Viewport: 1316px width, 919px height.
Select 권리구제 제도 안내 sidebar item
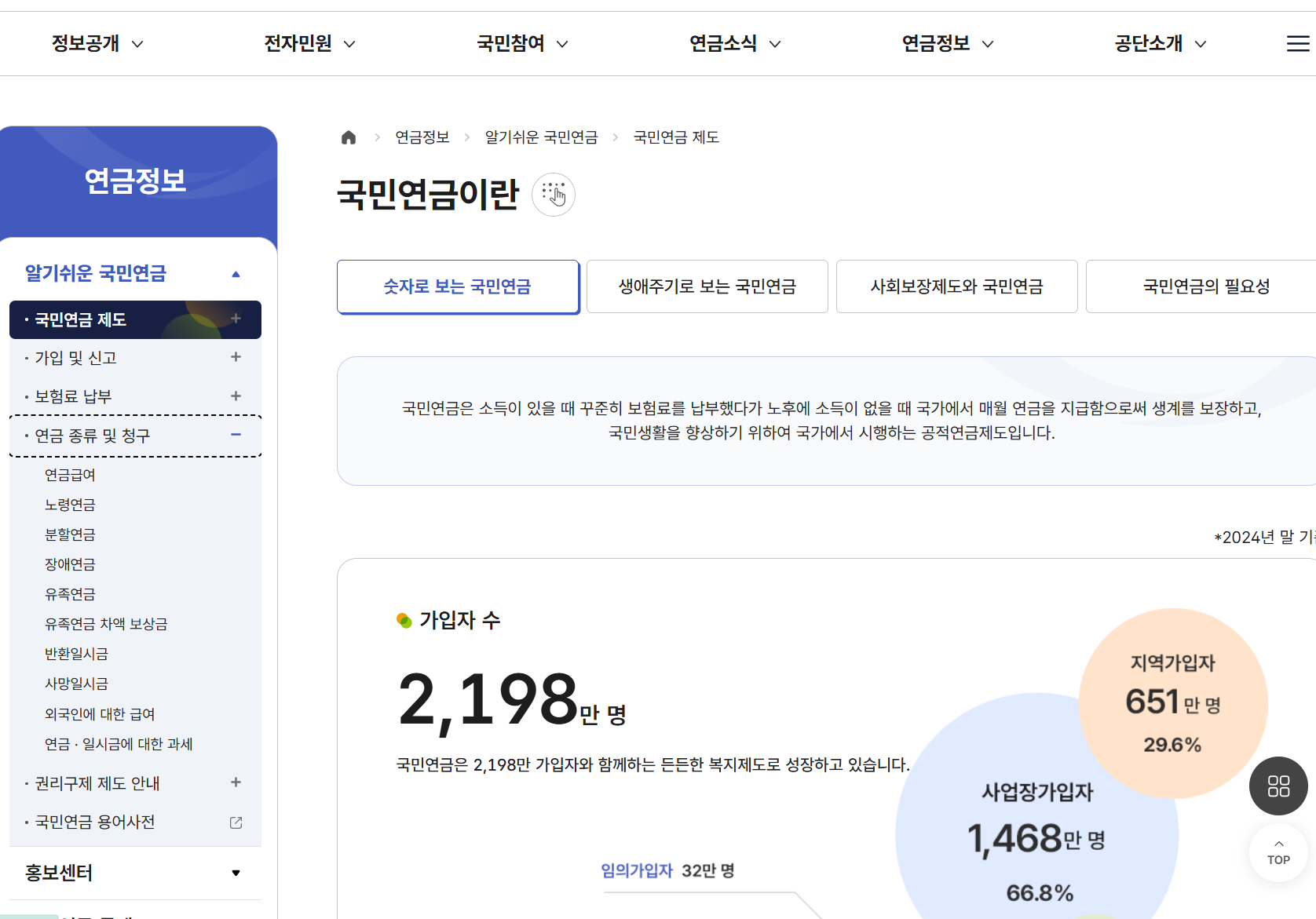pos(135,783)
